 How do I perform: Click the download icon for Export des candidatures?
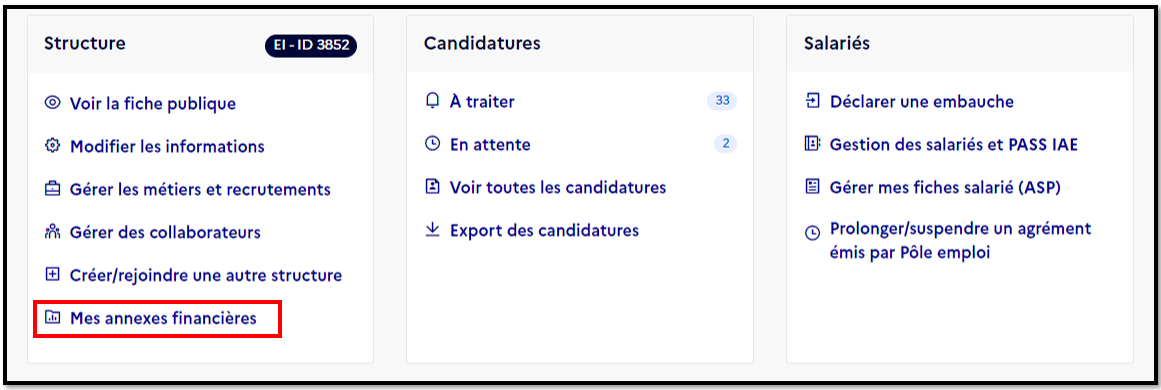pyautogui.click(x=432, y=230)
